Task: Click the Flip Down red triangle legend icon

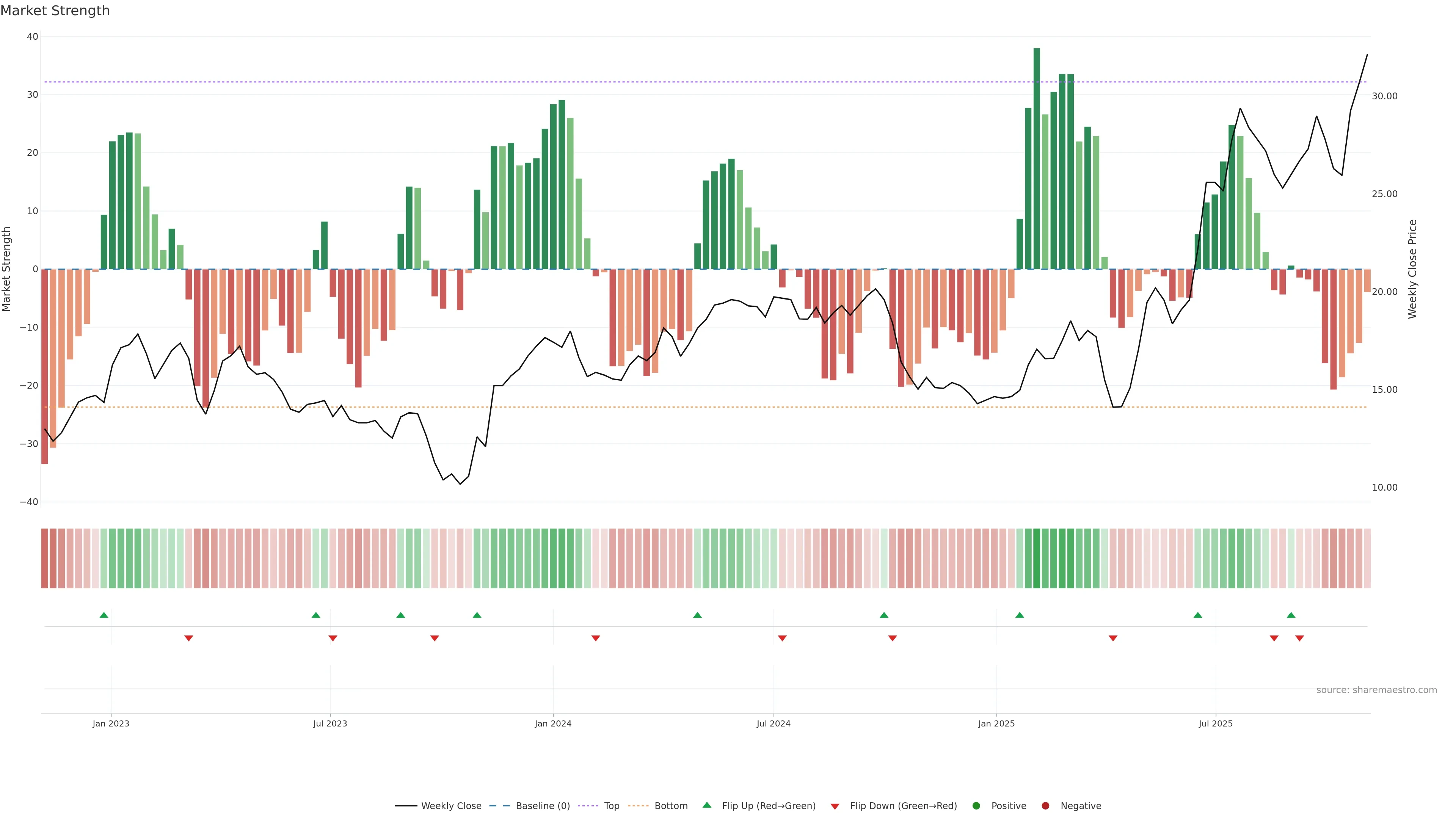Action: [x=835, y=806]
